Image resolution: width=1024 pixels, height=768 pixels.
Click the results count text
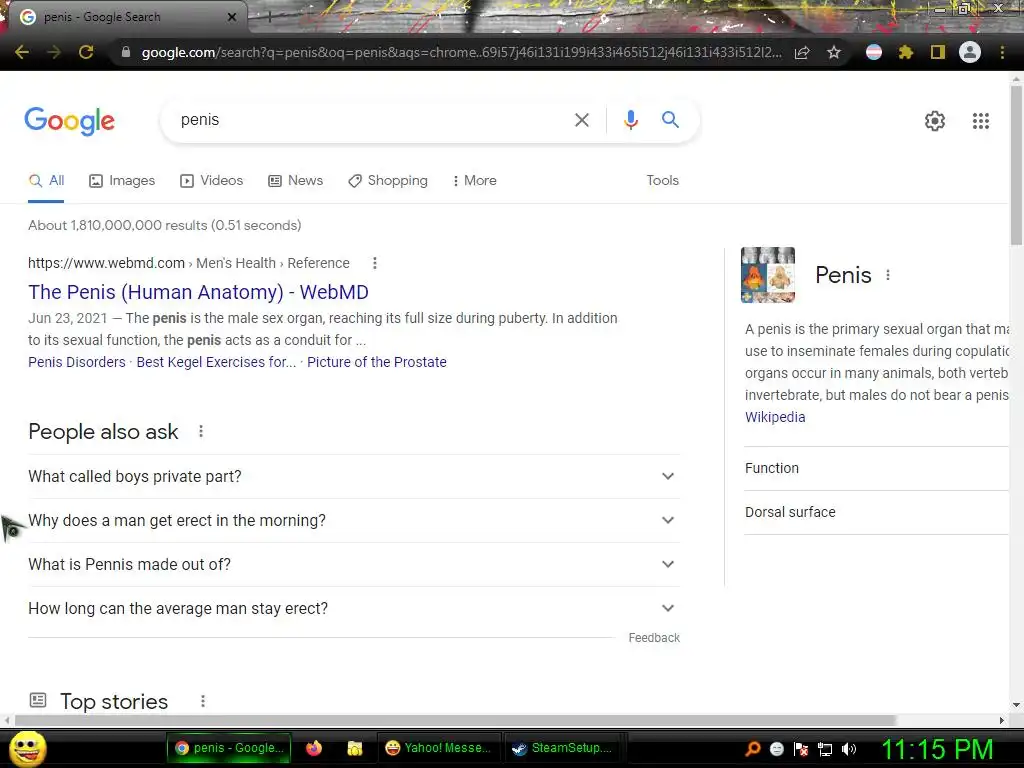[165, 225]
